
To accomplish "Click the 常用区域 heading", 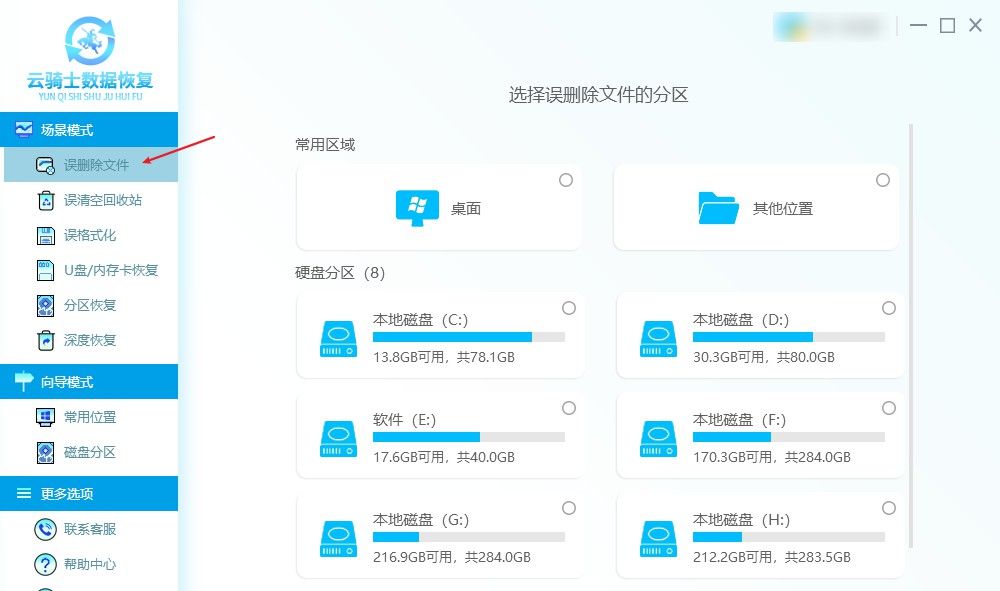I will tap(325, 145).
